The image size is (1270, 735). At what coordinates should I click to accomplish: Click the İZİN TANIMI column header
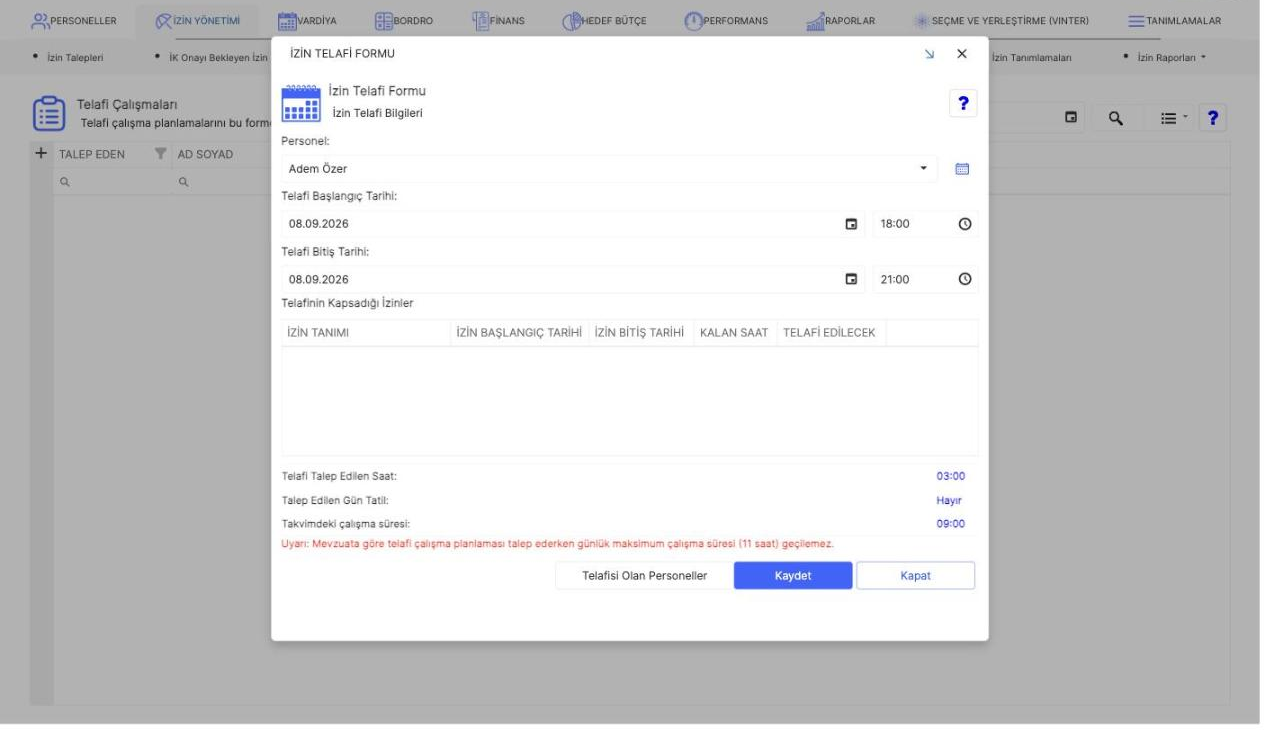(366, 333)
